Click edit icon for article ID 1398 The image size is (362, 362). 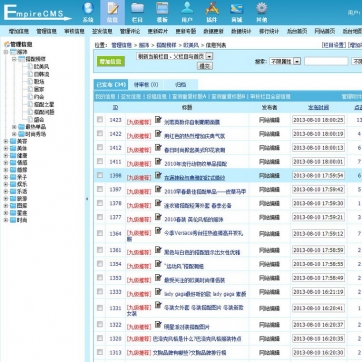[x=158, y=175]
